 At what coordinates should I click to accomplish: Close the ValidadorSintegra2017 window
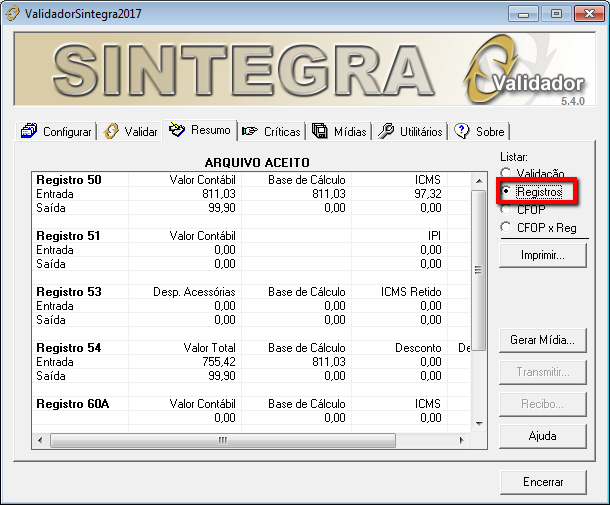pyautogui.click(x=589, y=14)
